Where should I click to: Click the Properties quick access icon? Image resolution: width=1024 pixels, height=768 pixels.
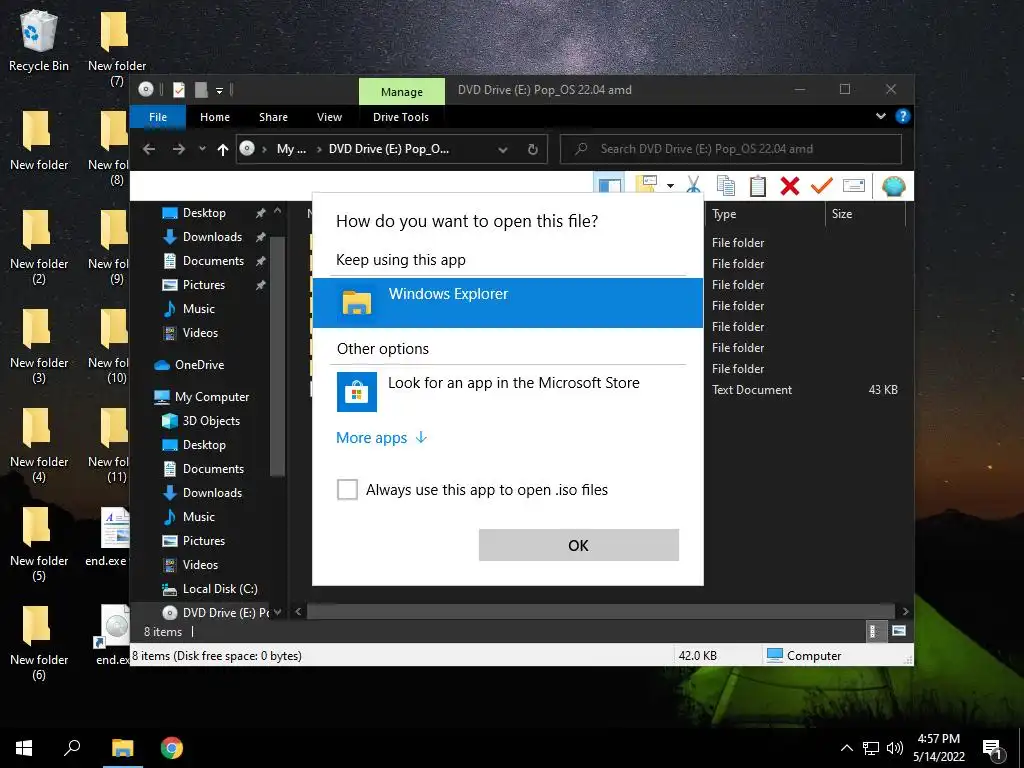[179, 89]
